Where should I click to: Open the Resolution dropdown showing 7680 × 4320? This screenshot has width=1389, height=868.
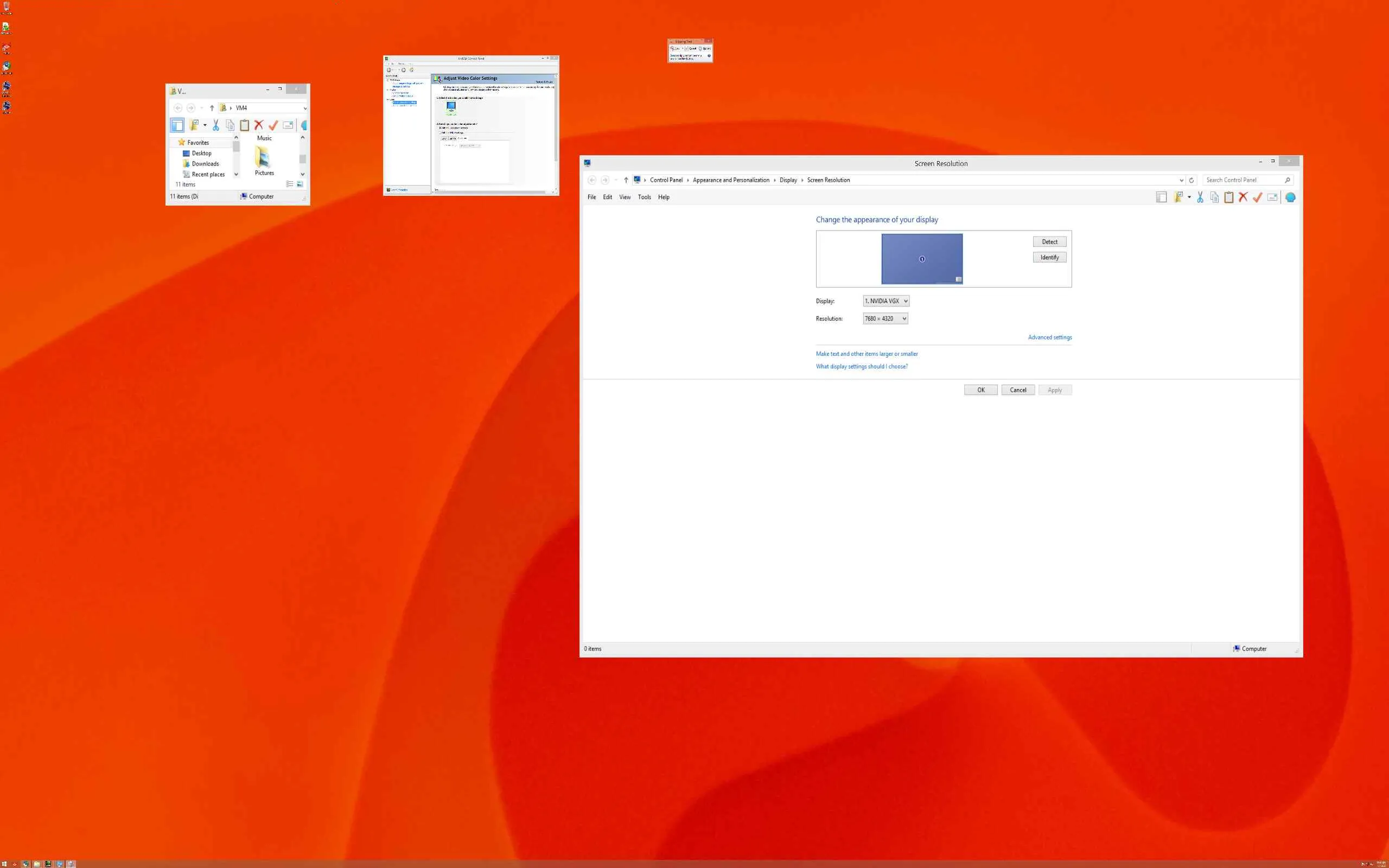(885, 318)
